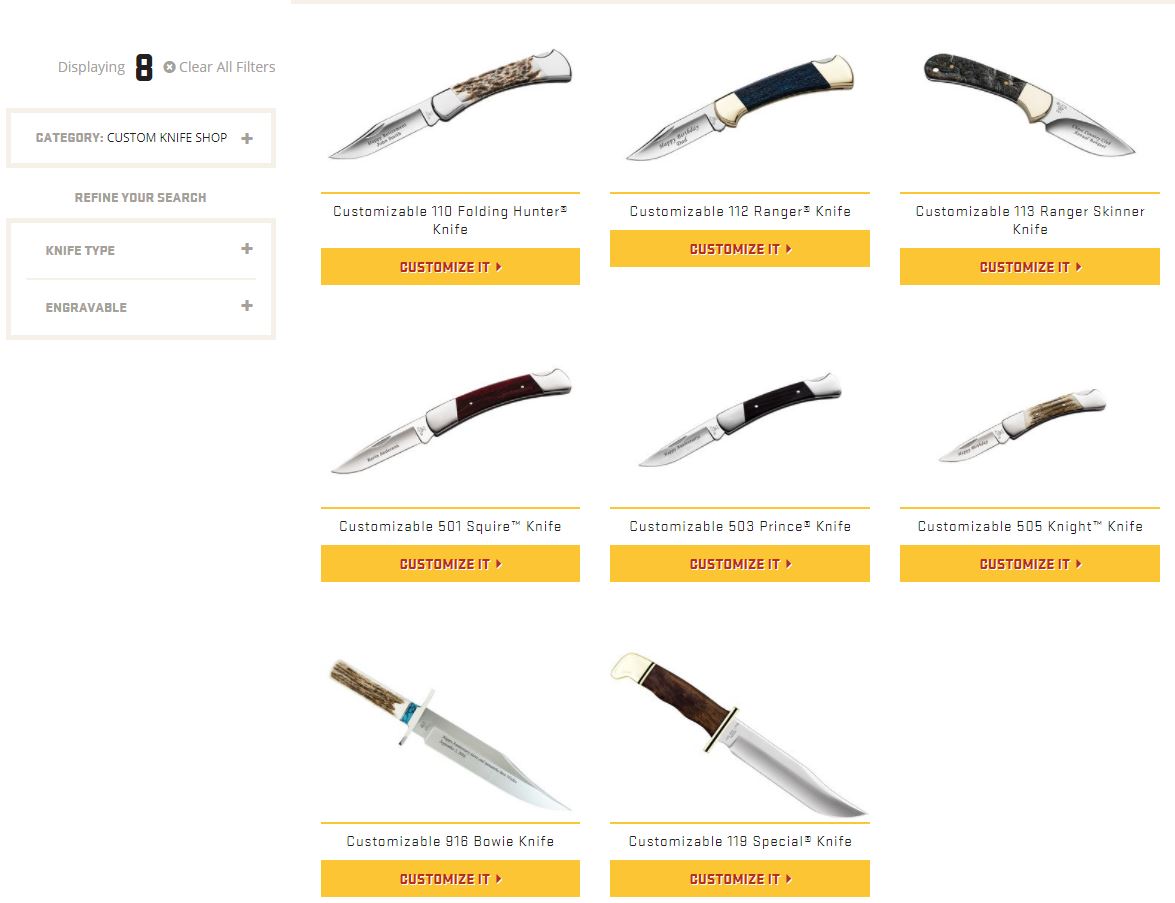The width and height of the screenshot is (1175, 903).
Task: Expand the Category: Custom Knife Shop filter
Action: point(141,138)
